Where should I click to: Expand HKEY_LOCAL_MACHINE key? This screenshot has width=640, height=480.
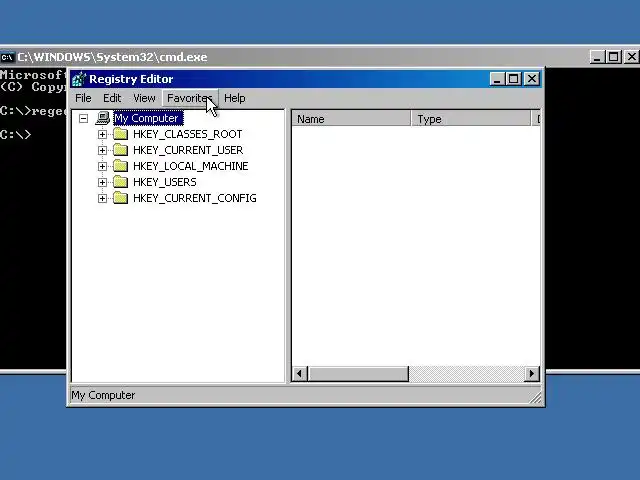click(x=102, y=166)
